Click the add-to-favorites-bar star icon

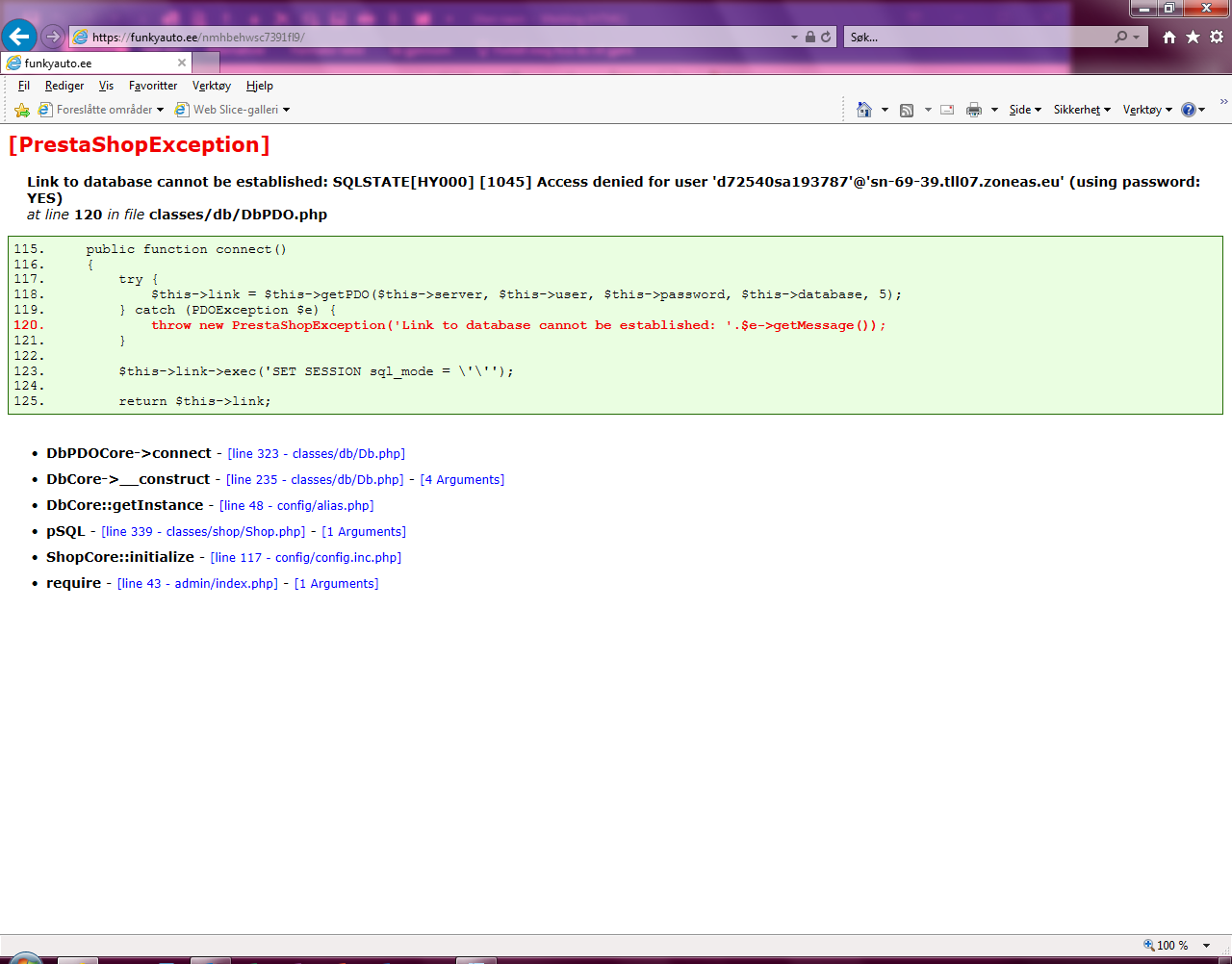(x=21, y=110)
